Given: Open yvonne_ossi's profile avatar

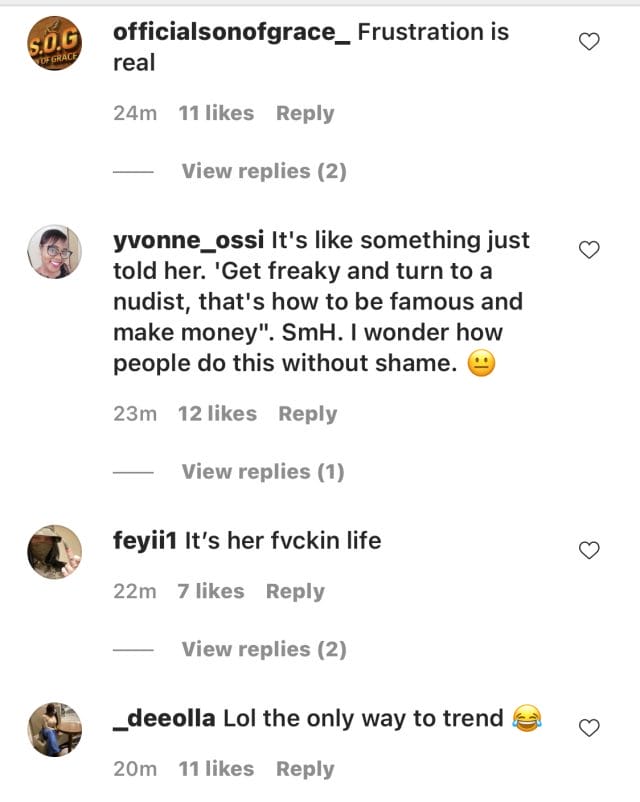Looking at the screenshot, I should coord(54,252).
